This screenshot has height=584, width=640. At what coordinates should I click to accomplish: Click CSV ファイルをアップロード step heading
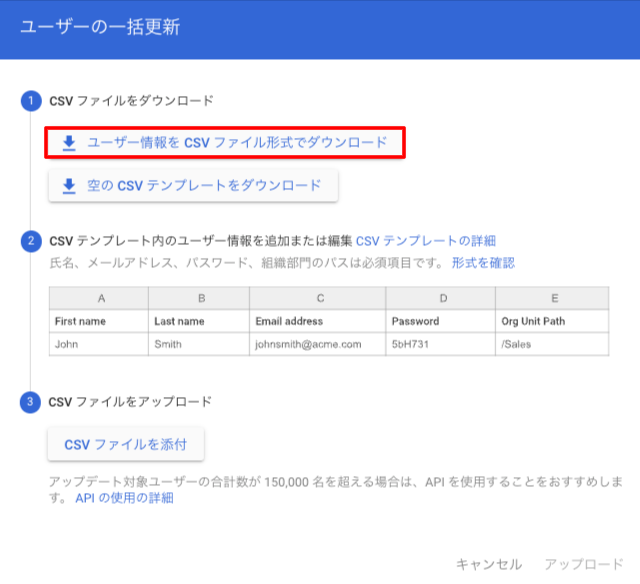[x=130, y=402]
